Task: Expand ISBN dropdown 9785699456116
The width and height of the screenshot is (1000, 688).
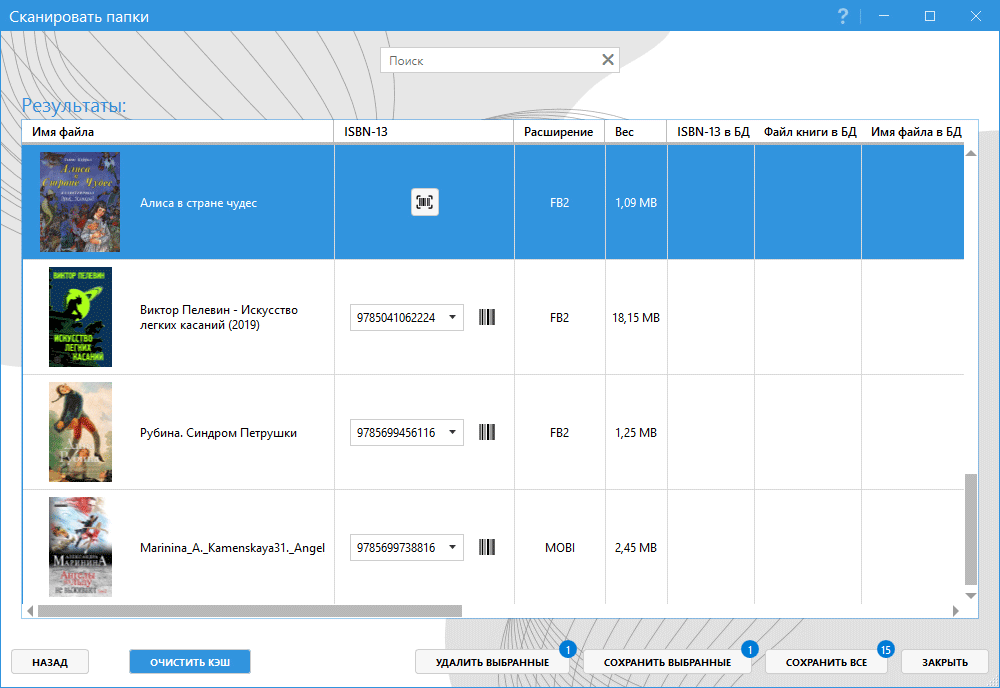Action: 452,433
